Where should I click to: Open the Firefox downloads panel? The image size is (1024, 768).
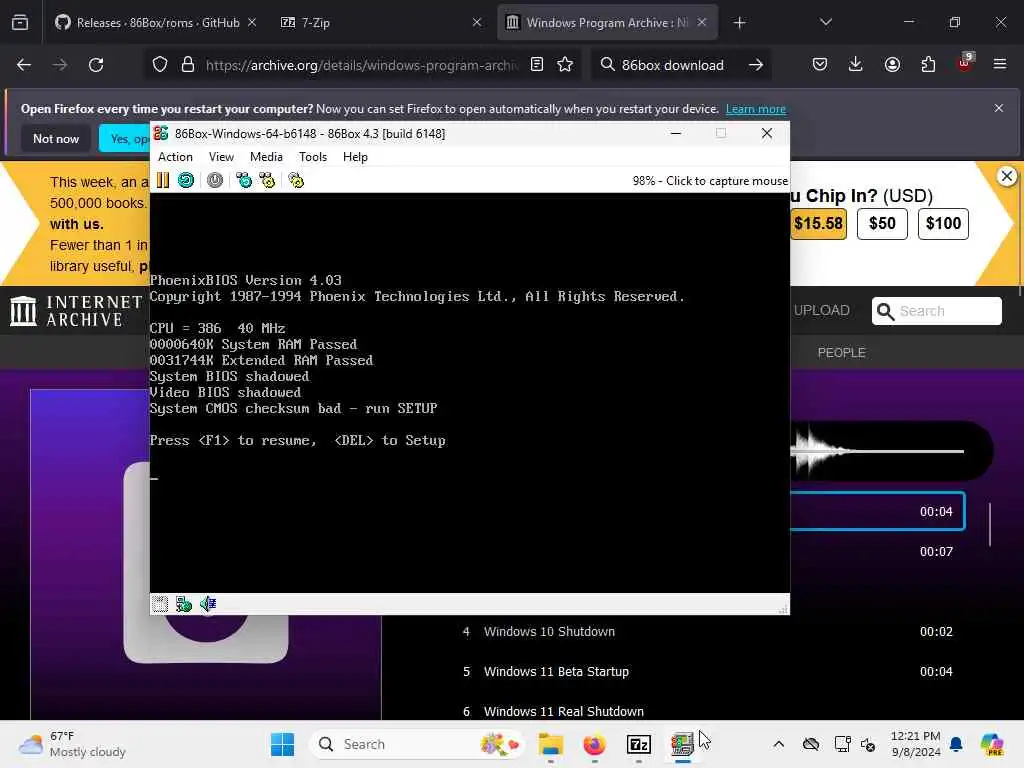(x=856, y=65)
